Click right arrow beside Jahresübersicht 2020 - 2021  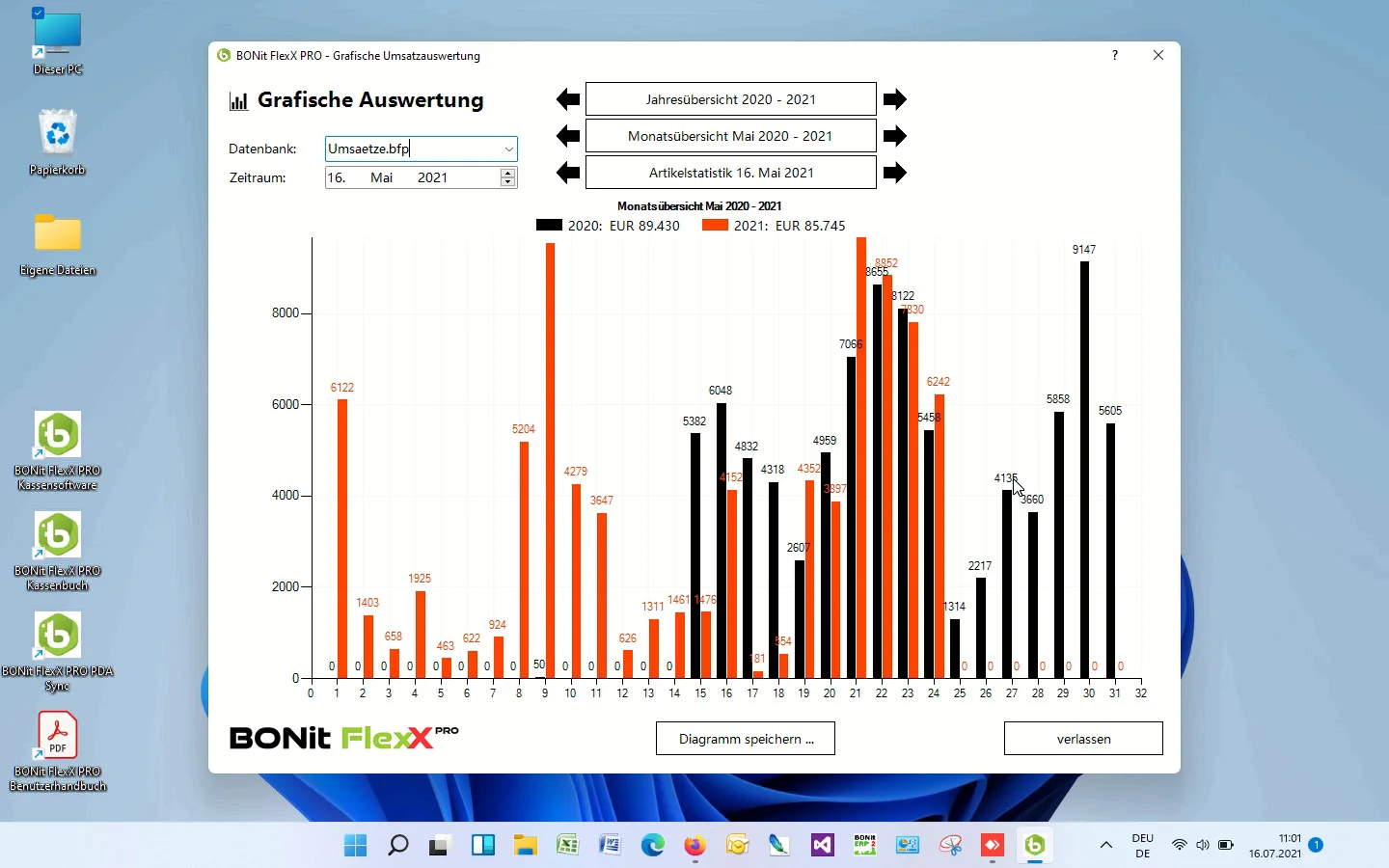895,99
